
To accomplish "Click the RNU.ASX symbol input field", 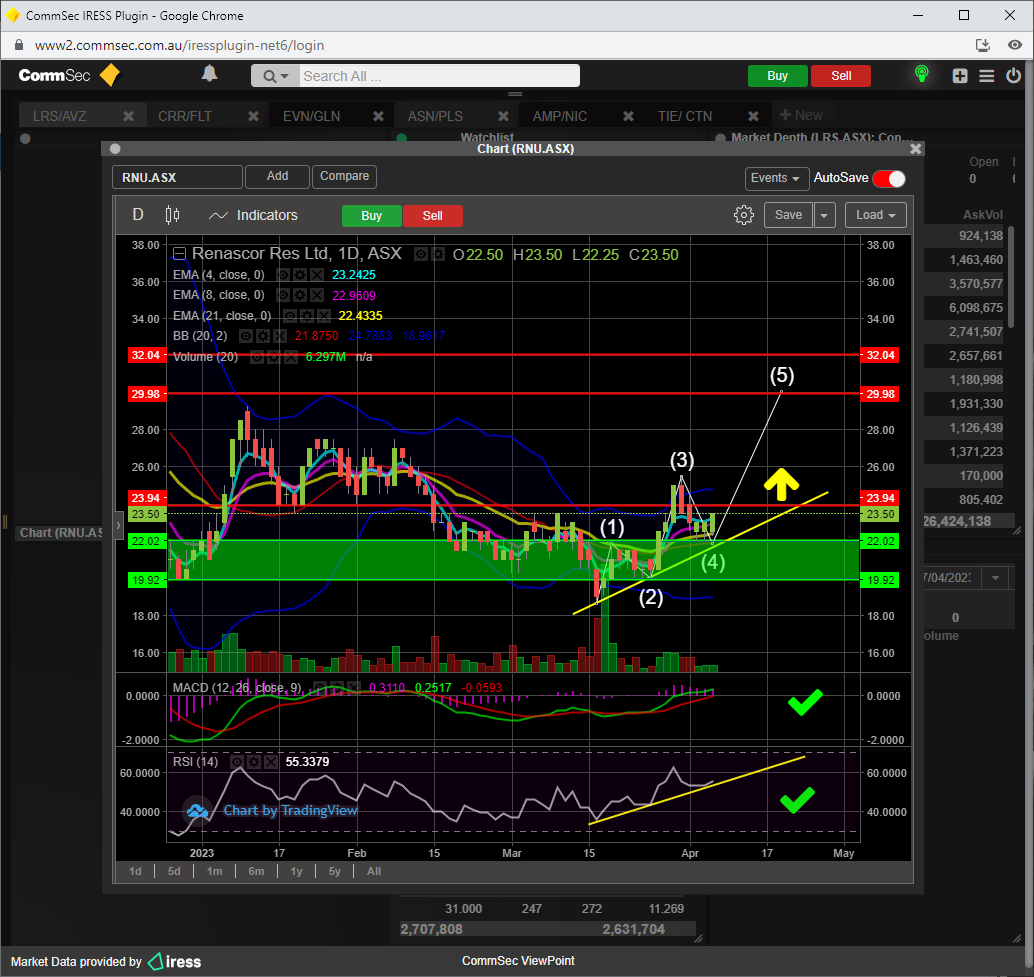I will (x=177, y=177).
